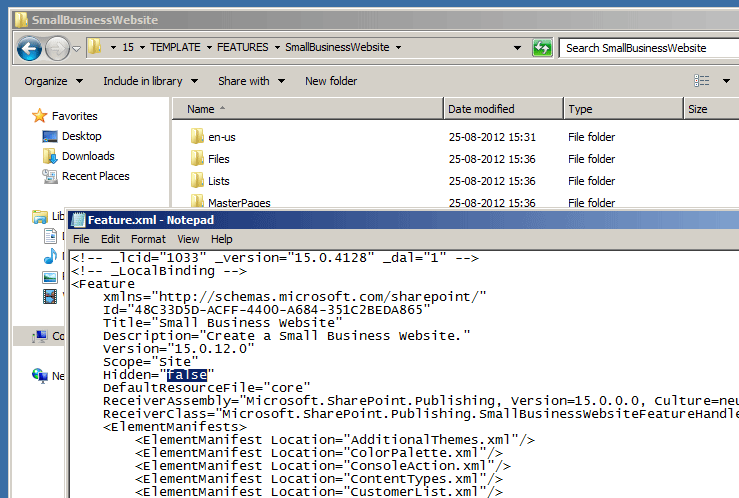Click the Desktop monitor icon
The image size is (739, 498).
tap(50, 136)
